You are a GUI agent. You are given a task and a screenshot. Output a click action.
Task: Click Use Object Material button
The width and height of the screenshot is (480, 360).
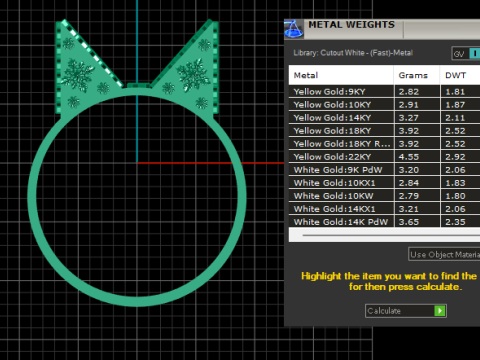click(x=444, y=254)
